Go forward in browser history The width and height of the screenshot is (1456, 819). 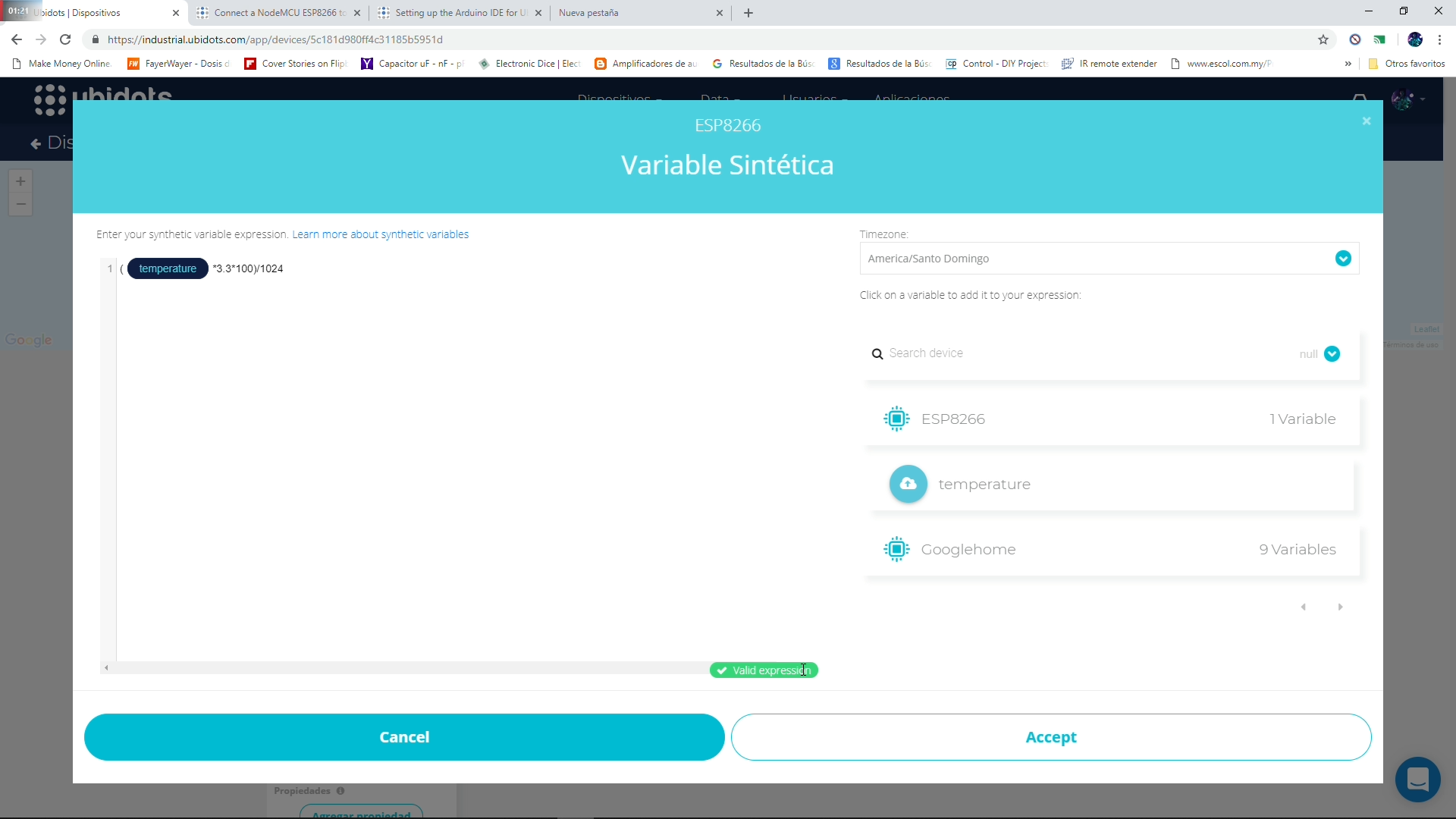click(41, 39)
